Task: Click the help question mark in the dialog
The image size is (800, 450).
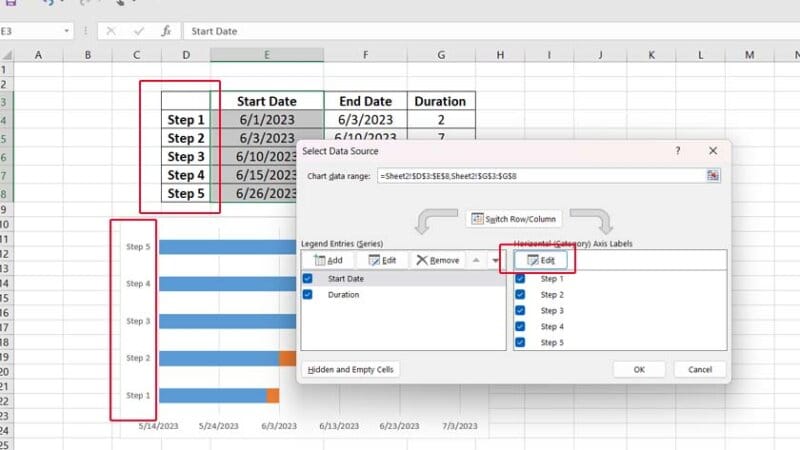Action: (678, 151)
